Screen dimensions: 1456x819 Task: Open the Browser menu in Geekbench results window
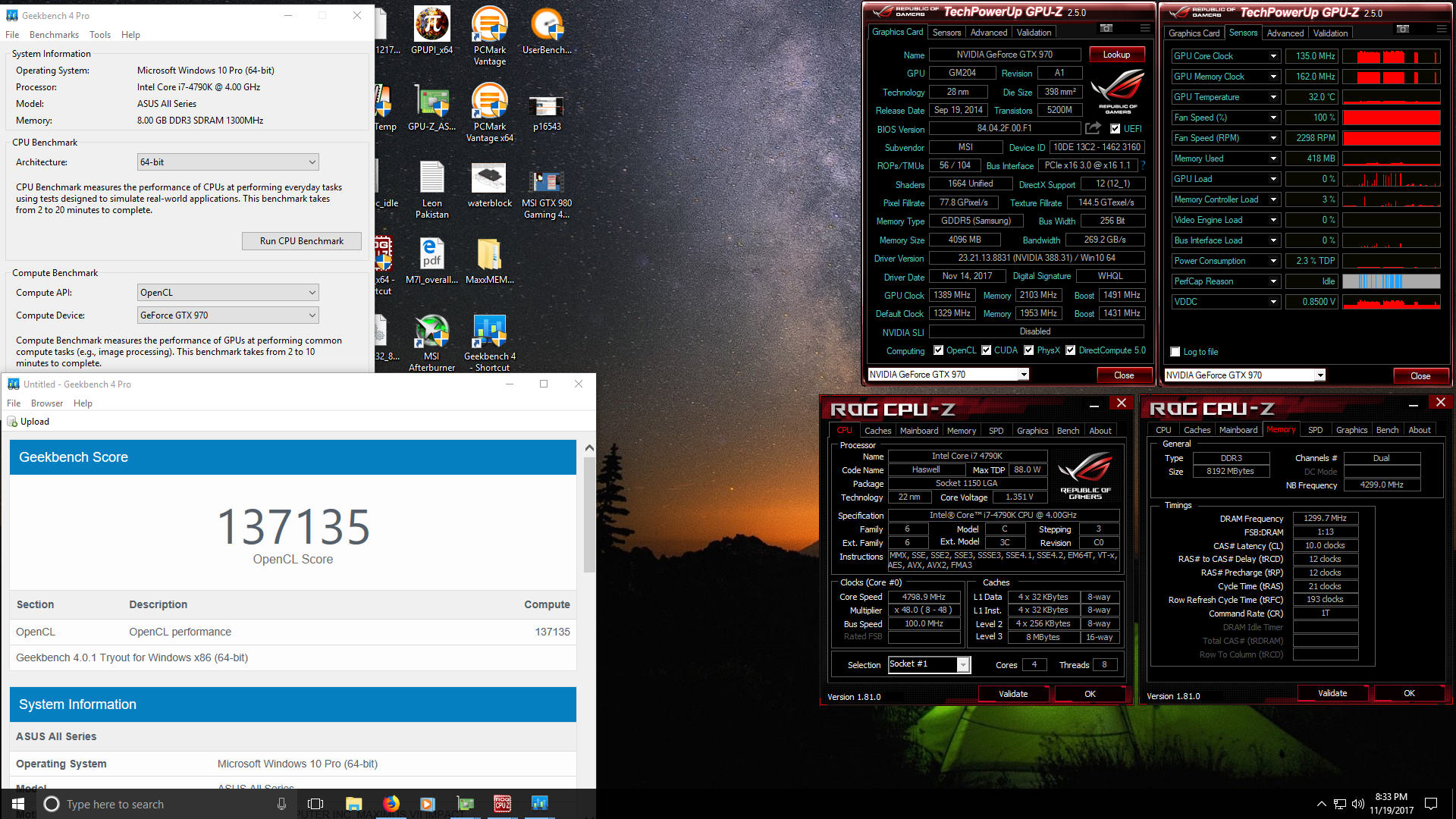[x=47, y=403]
